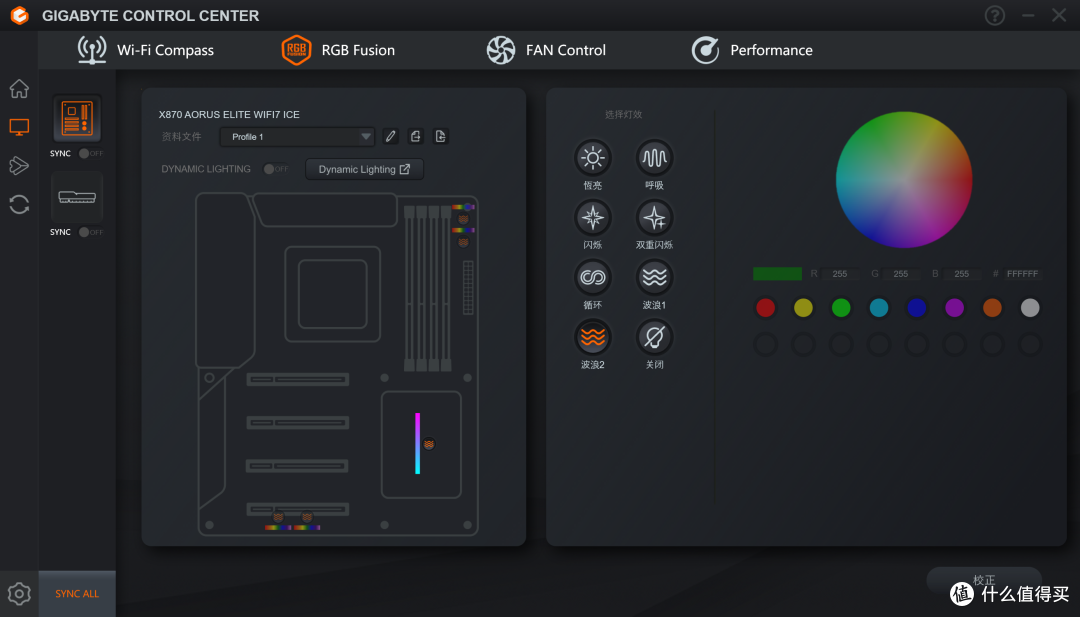
Task: Open the help question mark icon
Action: click(x=995, y=15)
